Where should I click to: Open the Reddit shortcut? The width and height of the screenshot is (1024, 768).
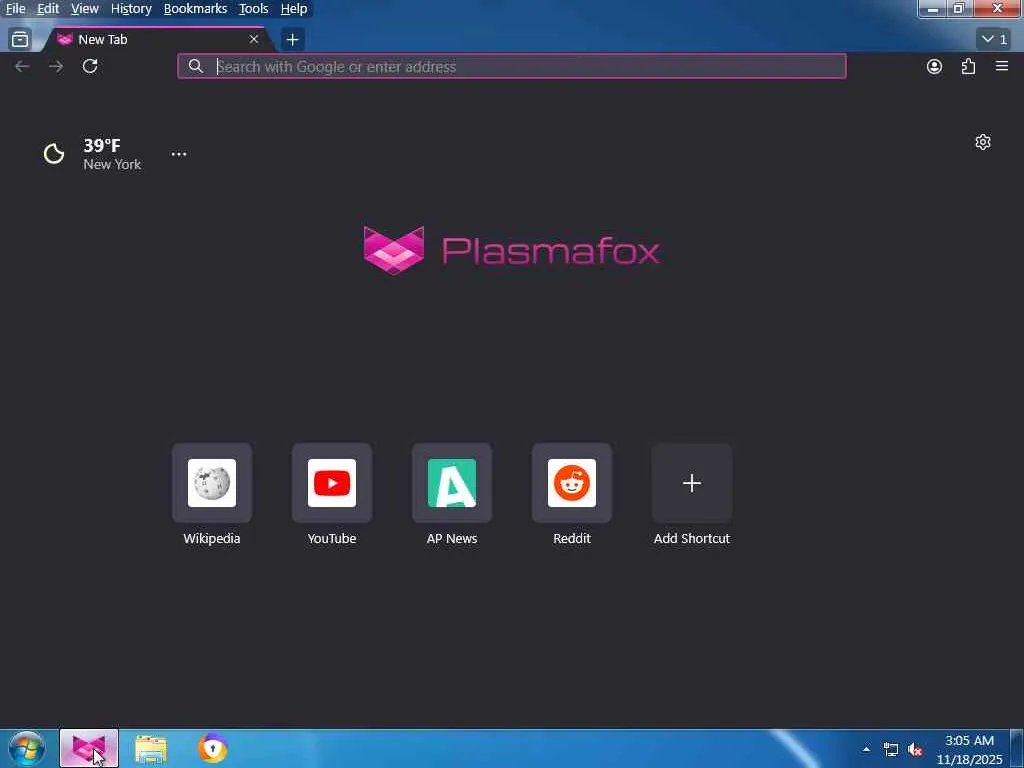572,494
